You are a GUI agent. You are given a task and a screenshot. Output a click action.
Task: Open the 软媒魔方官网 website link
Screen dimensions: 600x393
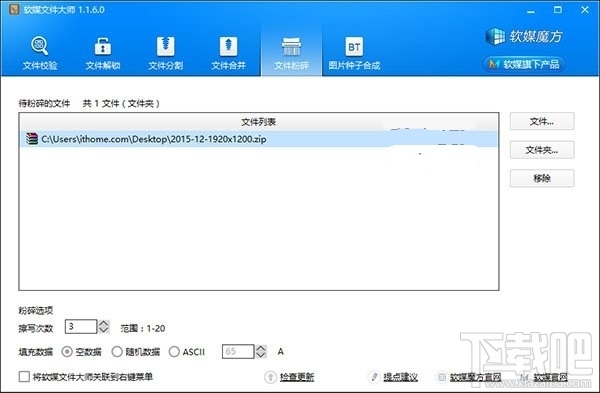click(476, 377)
